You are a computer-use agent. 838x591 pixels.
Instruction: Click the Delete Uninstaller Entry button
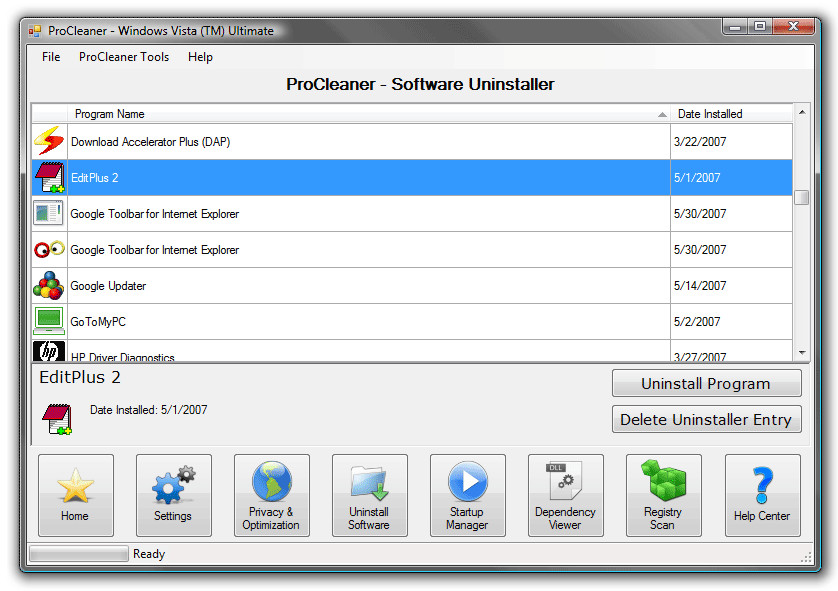(706, 419)
